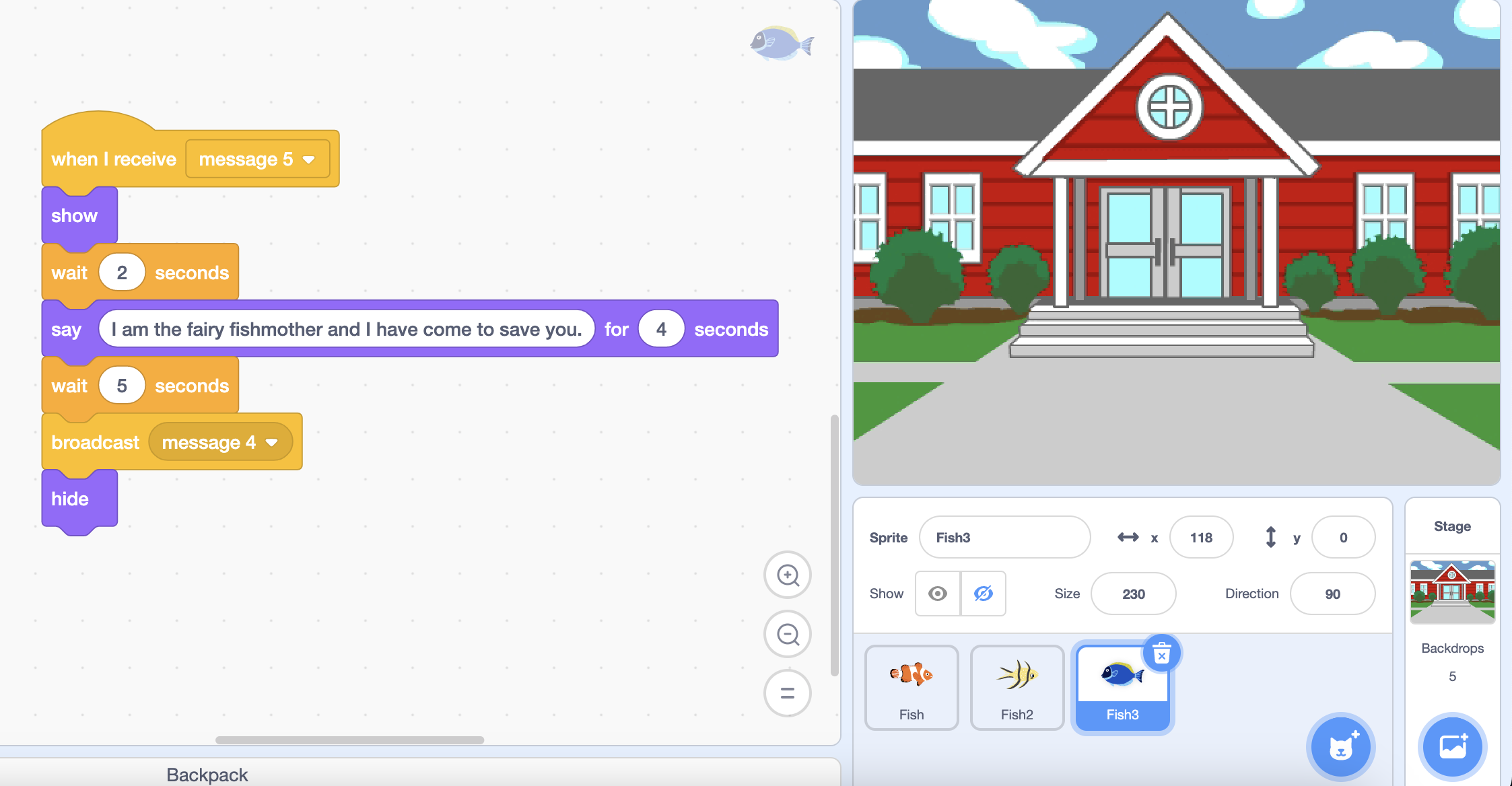Reset workspace zoom with equals button
Screen dimensions: 1512x786
pyautogui.click(x=787, y=693)
